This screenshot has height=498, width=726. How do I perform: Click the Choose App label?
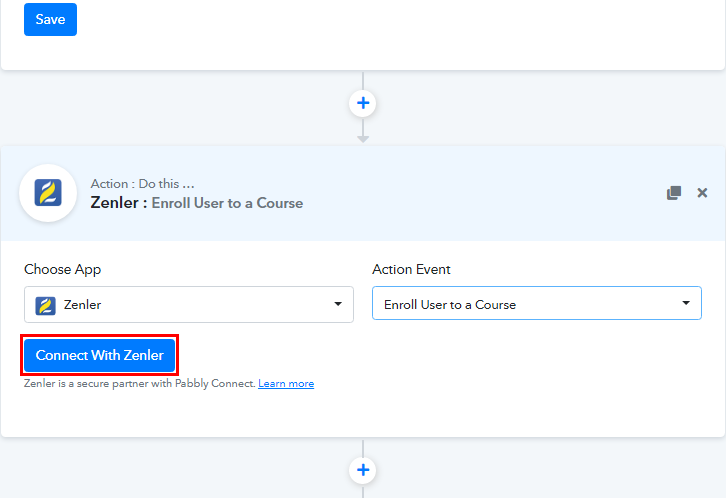pyautogui.click(x=63, y=269)
